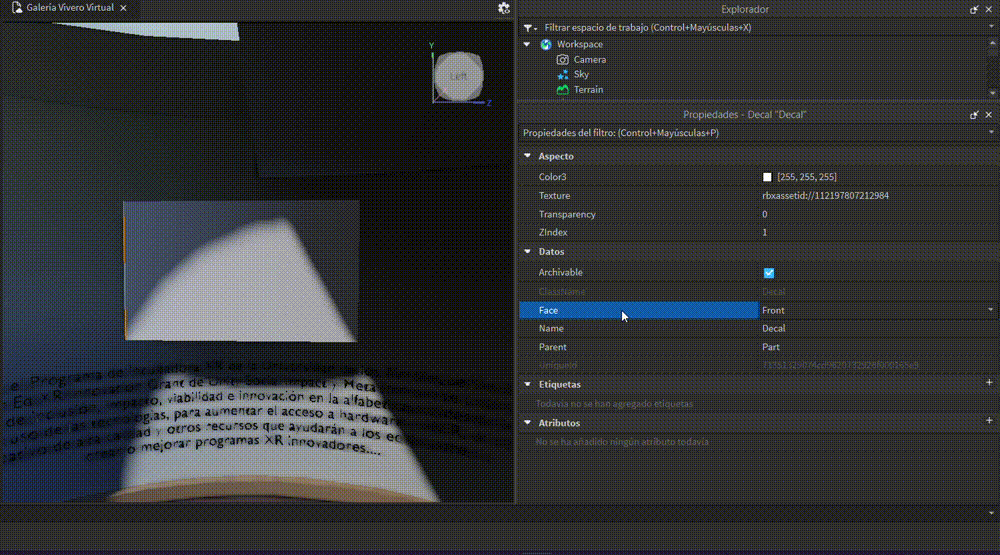Image resolution: width=1000 pixels, height=555 pixels.
Task: Click the Texture asset ID field
Action: pyautogui.click(x=825, y=196)
